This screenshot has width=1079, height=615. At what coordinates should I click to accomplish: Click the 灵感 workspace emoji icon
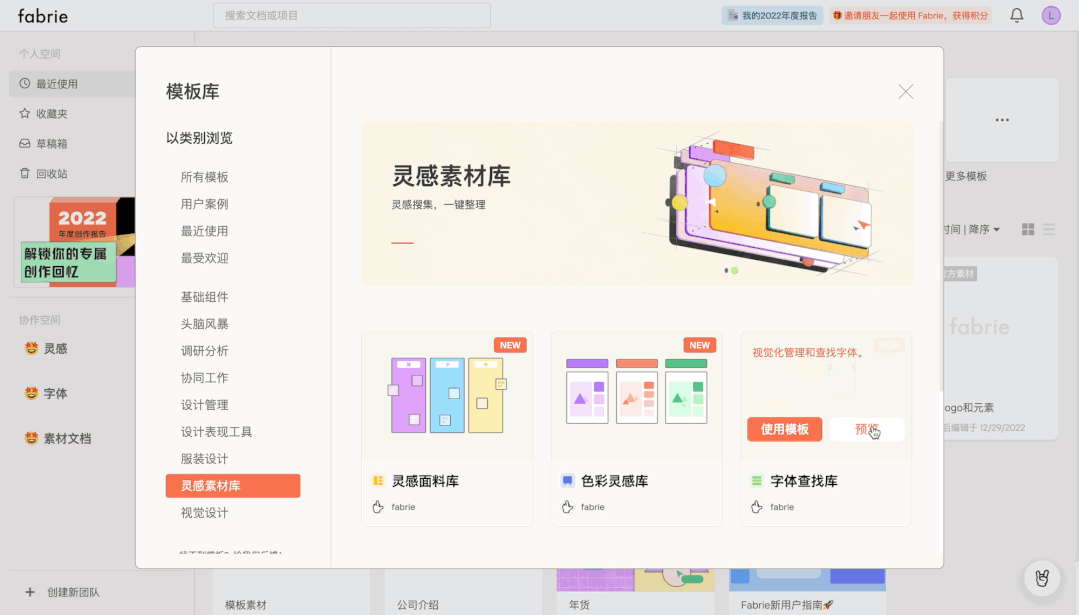(31, 348)
